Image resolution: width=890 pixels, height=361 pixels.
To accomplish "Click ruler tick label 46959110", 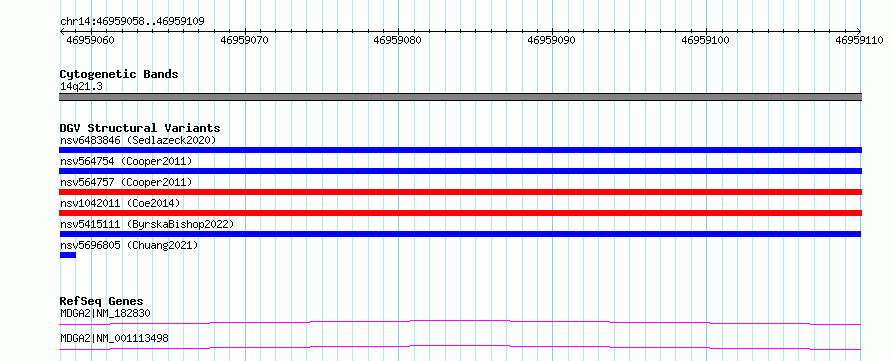I will point(859,40).
